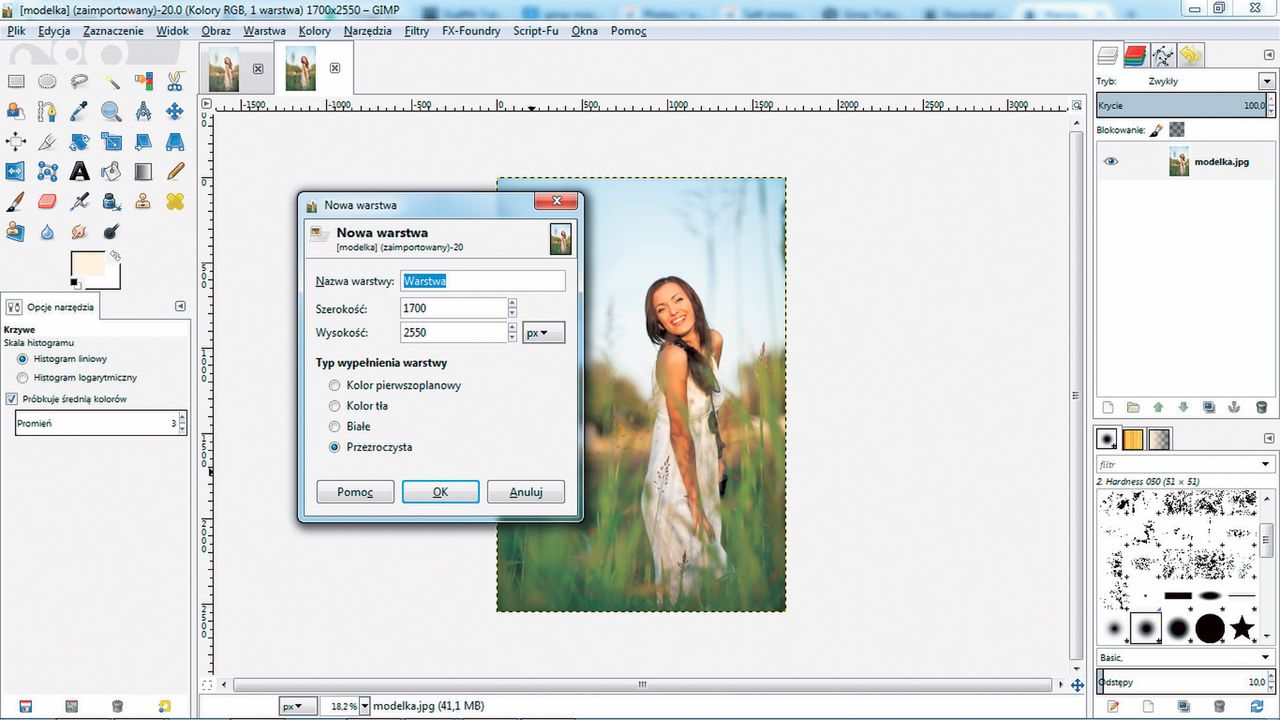Select the Free Select lasso tool

coord(79,82)
